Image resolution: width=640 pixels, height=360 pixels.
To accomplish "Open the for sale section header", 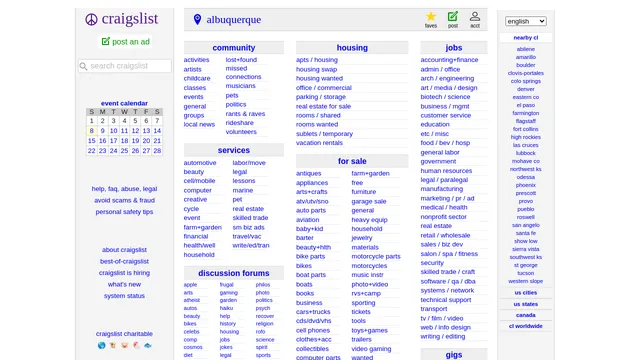I will pos(352,161).
